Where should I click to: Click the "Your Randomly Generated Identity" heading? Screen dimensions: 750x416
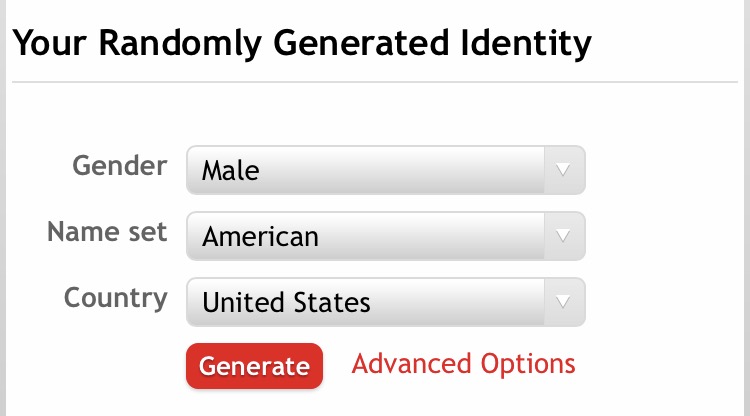(x=302, y=44)
